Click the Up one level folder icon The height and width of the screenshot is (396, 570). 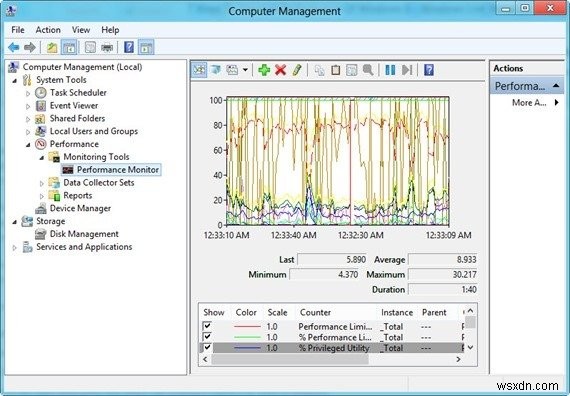click(x=52, y=47)
